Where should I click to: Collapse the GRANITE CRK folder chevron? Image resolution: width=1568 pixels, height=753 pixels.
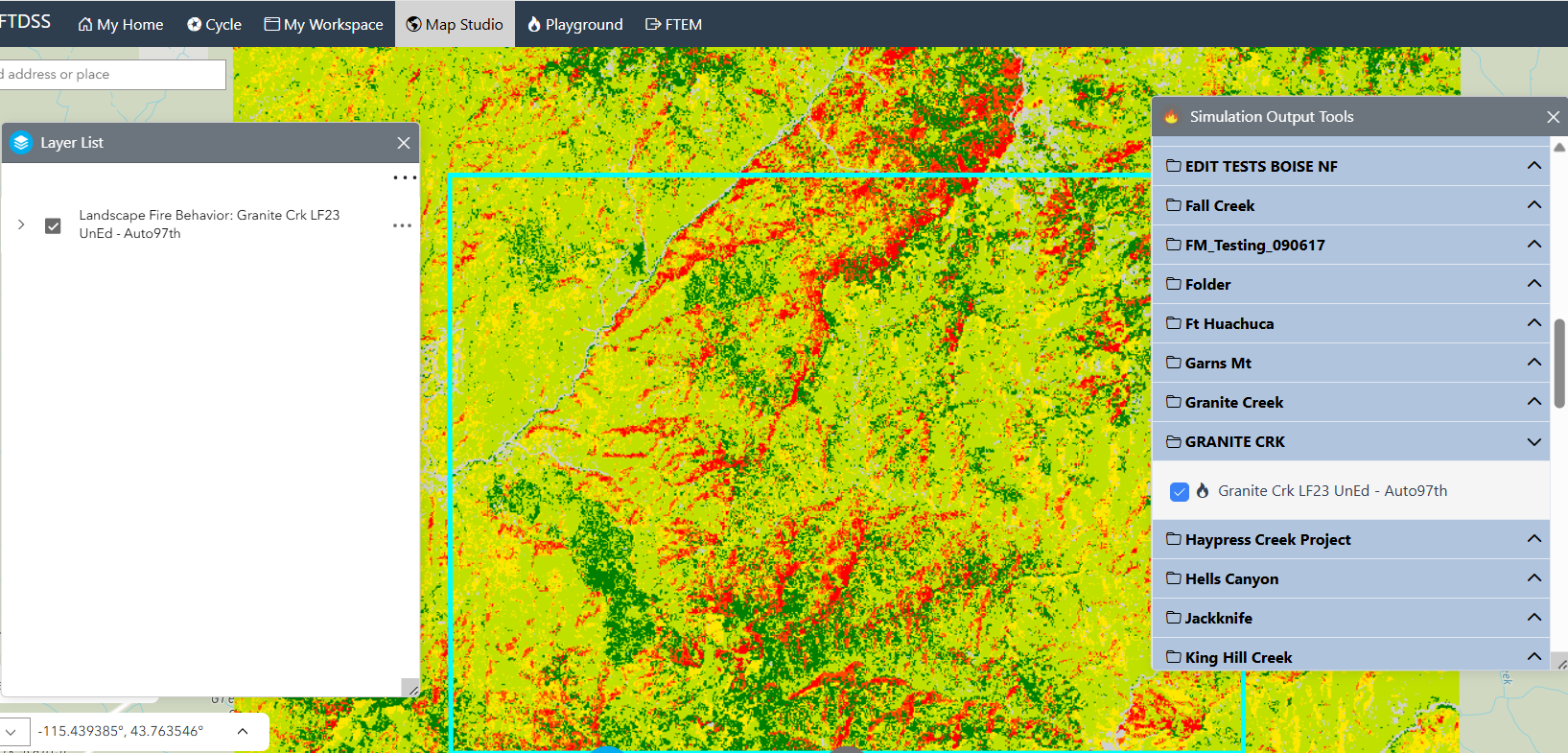point(1534,442)
